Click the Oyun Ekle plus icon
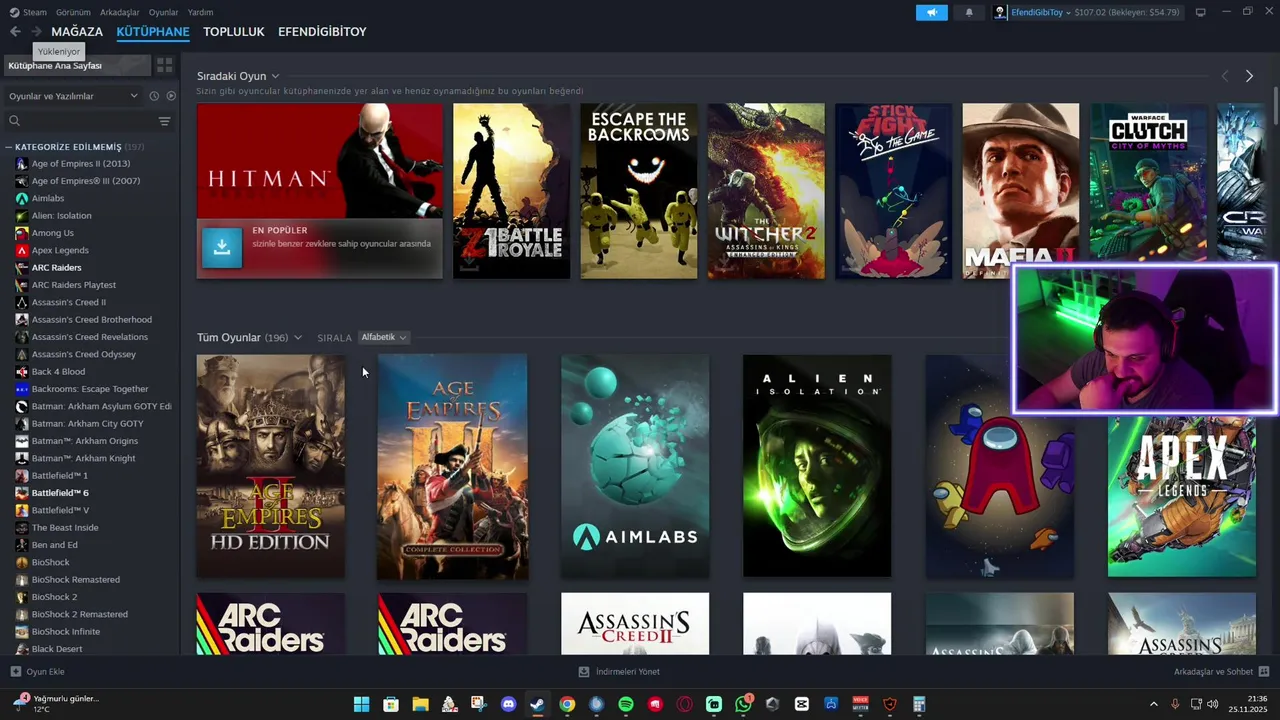 click(15, 672)
